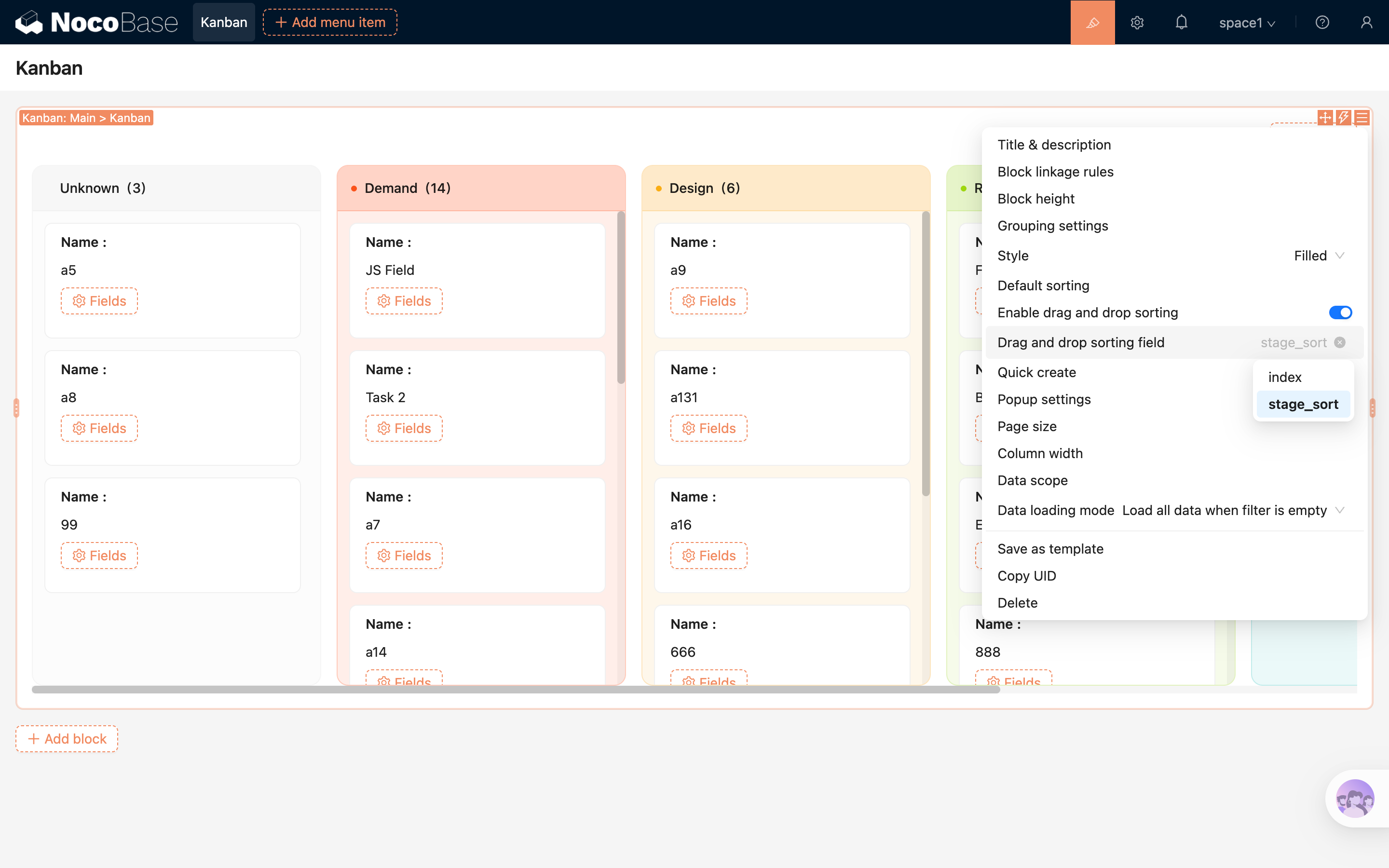This screenshot has height=868, width=1389.
Task: Toggle Enable drag and drop sorting switch
Action: point(1340,312)
